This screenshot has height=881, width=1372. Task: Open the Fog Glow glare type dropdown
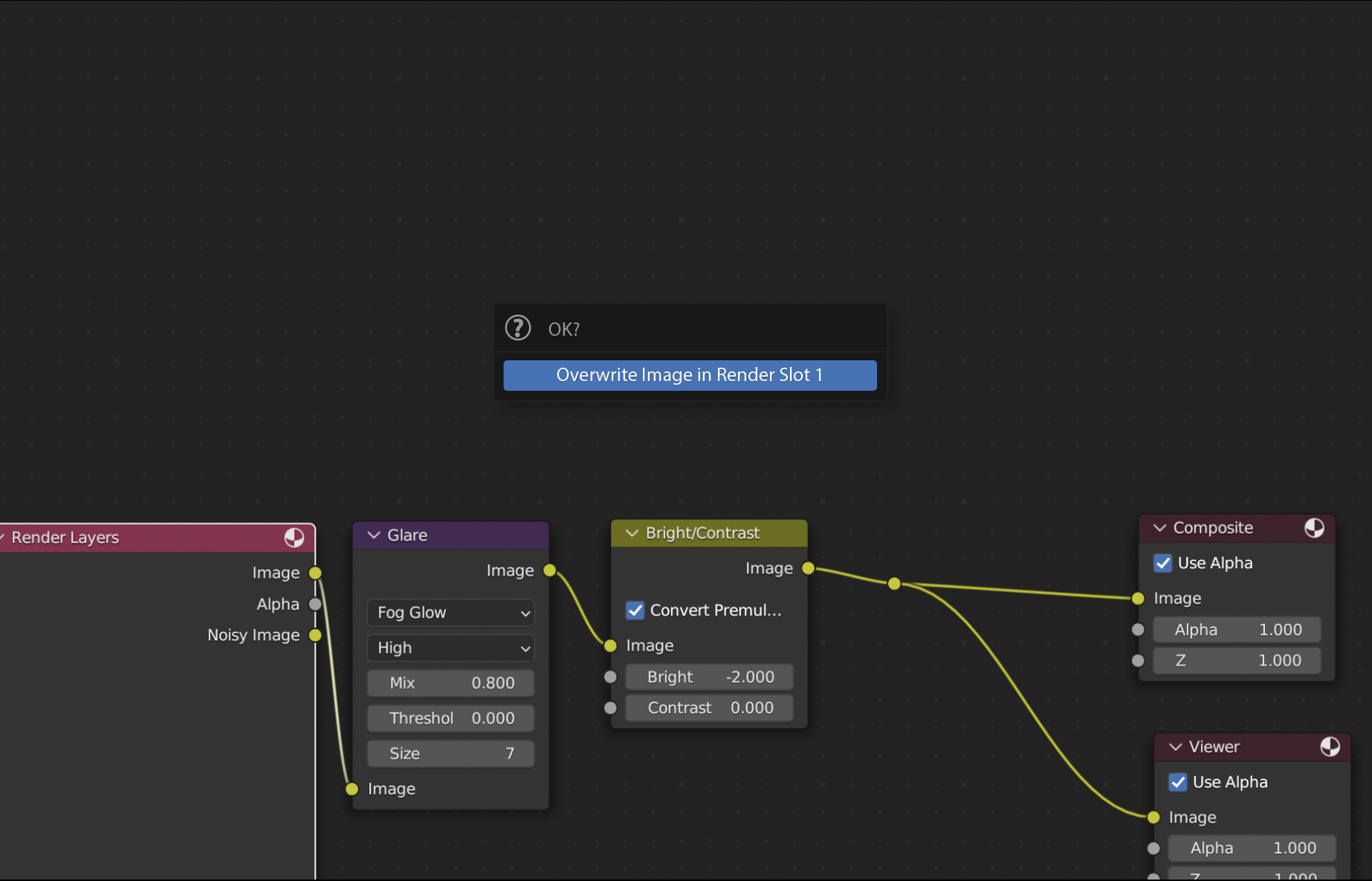tap(450, 613)
